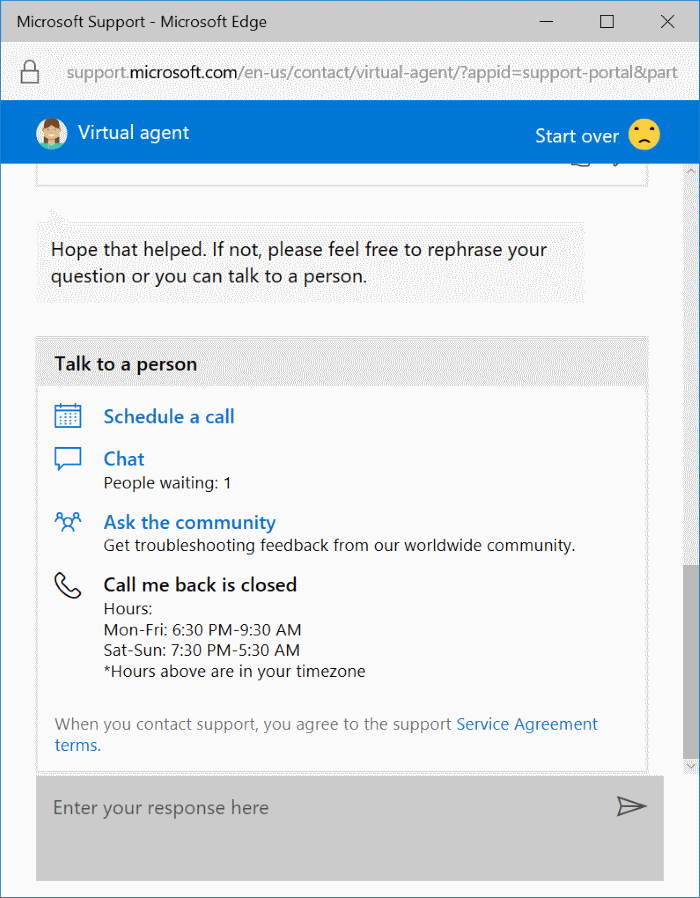This screenshot has width=700, height=898.
Task: Close the Microsoft Support window
Action: (x=667, y=22)
